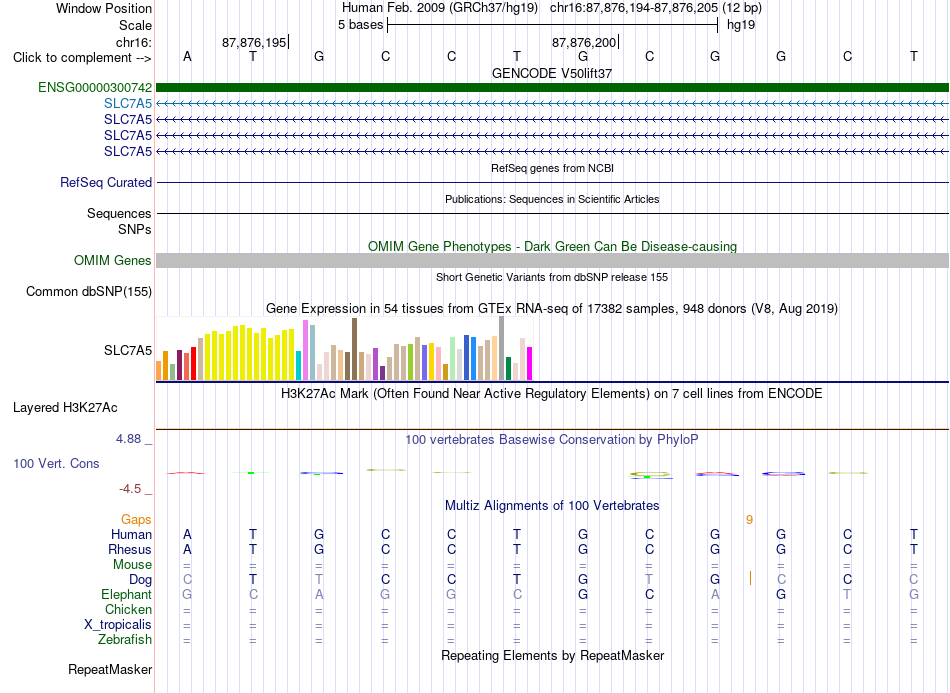
Task: Click the RefSeq Curated track label
Action: point(106,182)
